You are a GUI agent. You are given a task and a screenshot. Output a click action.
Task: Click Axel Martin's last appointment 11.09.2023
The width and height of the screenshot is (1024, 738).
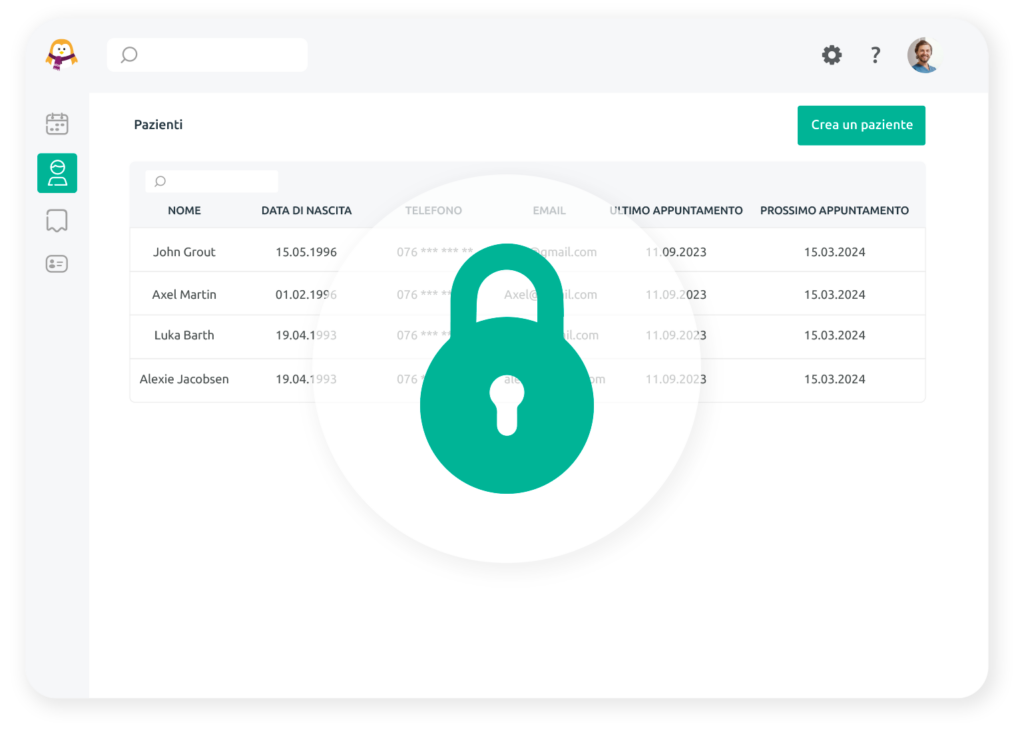(676, 295)
